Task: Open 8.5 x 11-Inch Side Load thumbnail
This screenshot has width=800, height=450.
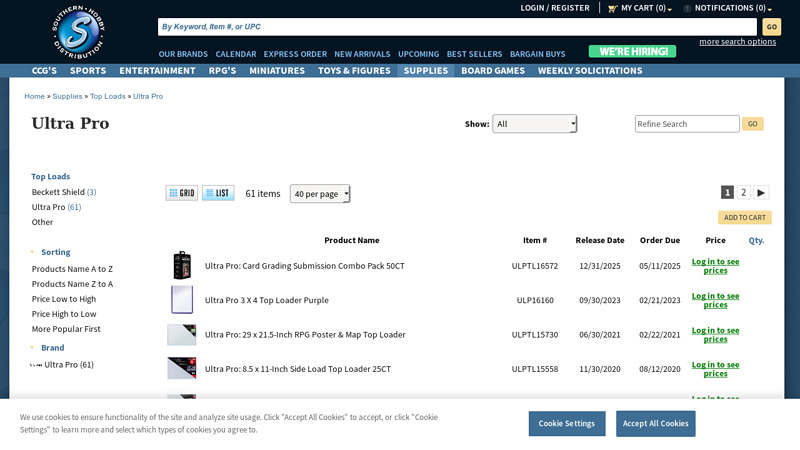Action: [182, 368]
